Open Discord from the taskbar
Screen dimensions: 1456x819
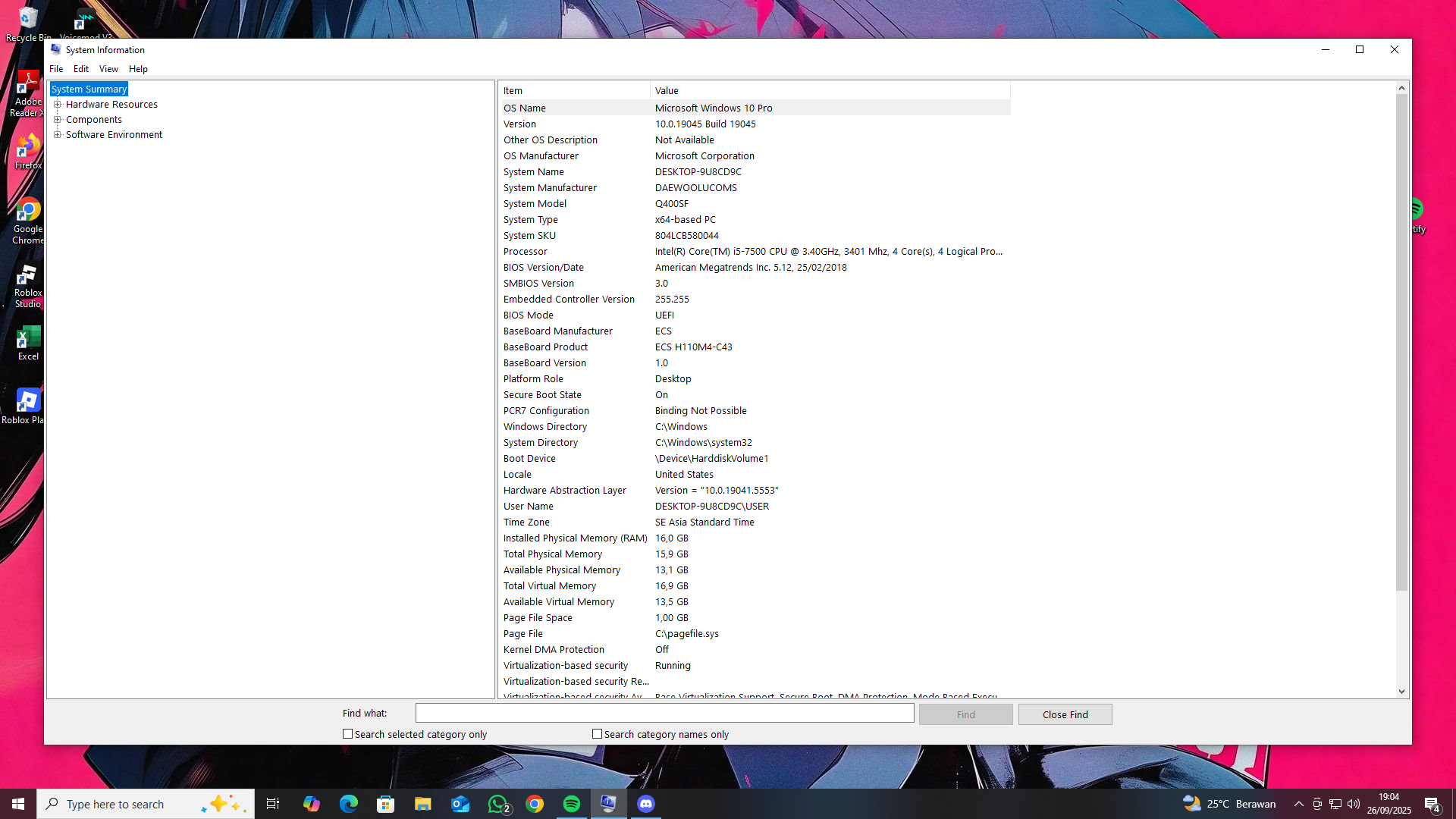[x=646, y=804]
